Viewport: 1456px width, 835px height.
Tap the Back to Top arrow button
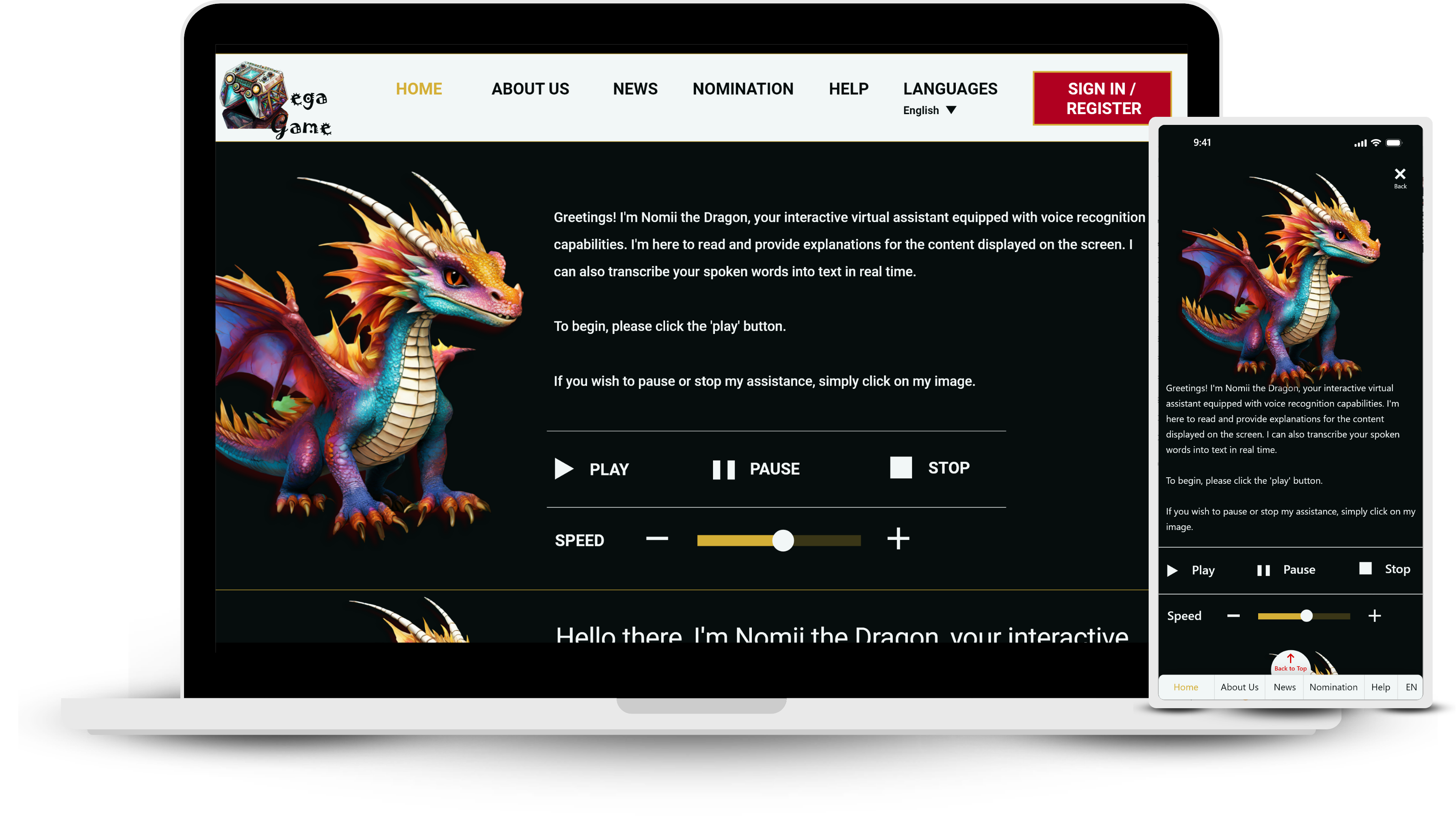tap(1290, 662)
